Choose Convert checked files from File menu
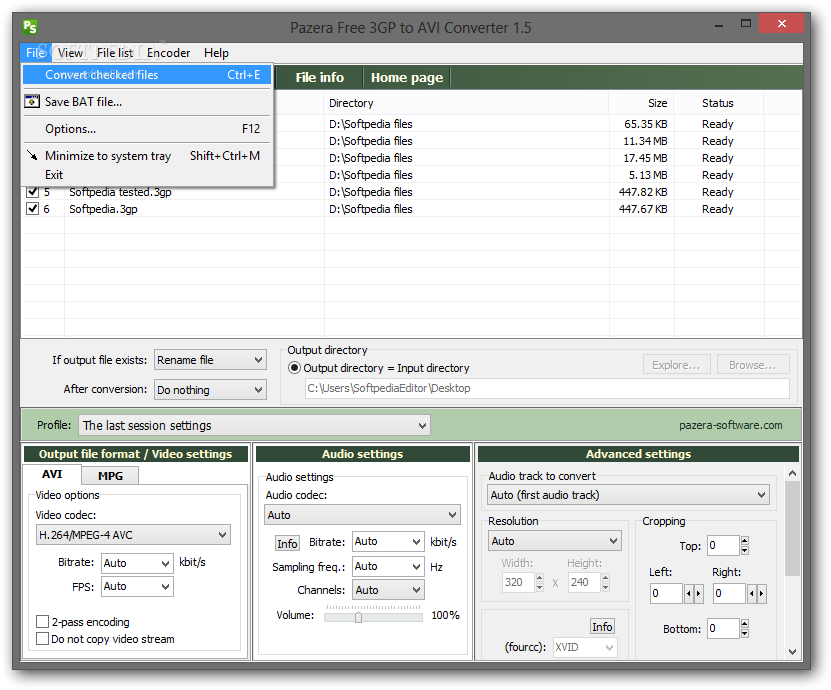This screenshot has height=690, width=831. point(147,75)
